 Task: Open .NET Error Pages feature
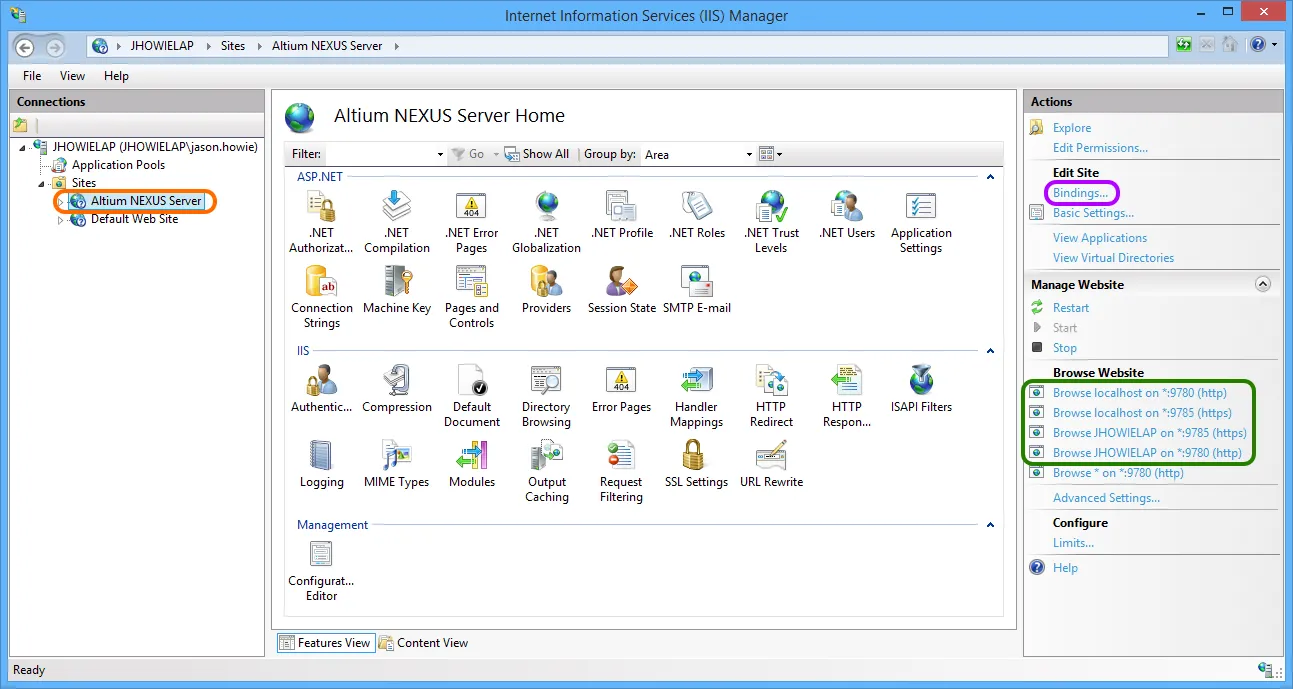click(471, 222)
